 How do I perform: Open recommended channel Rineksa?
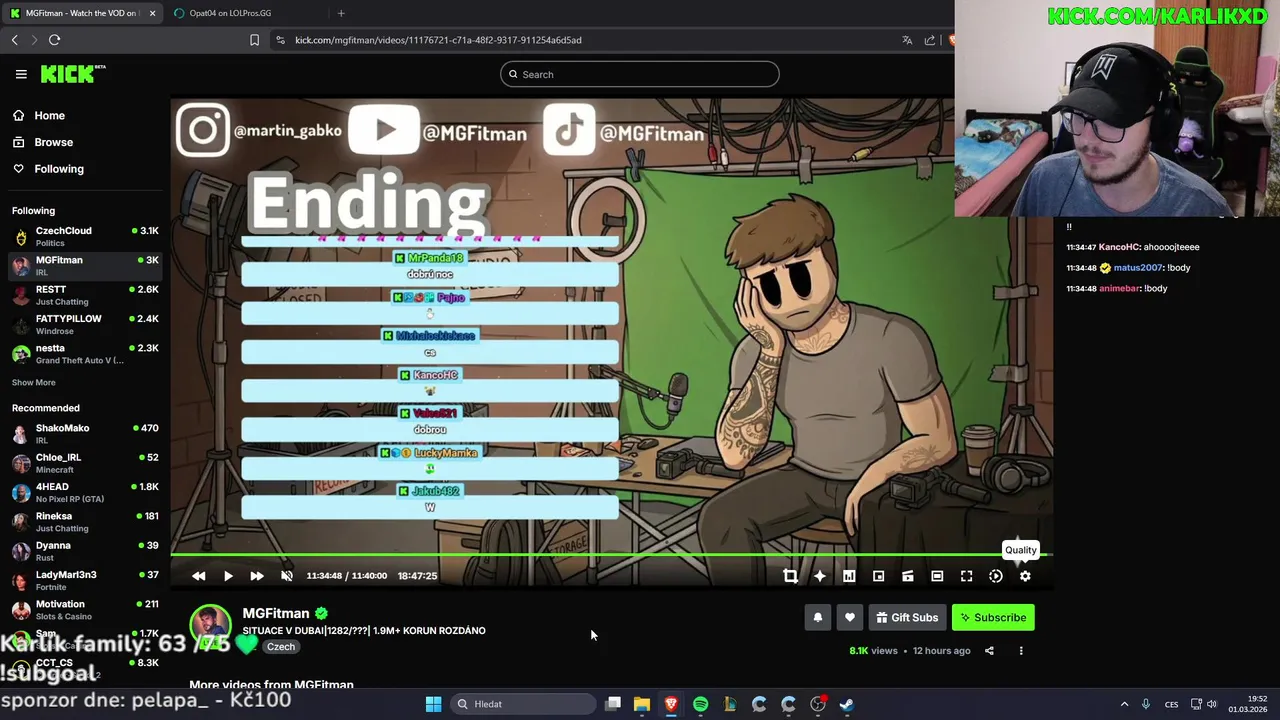(85, 522)
